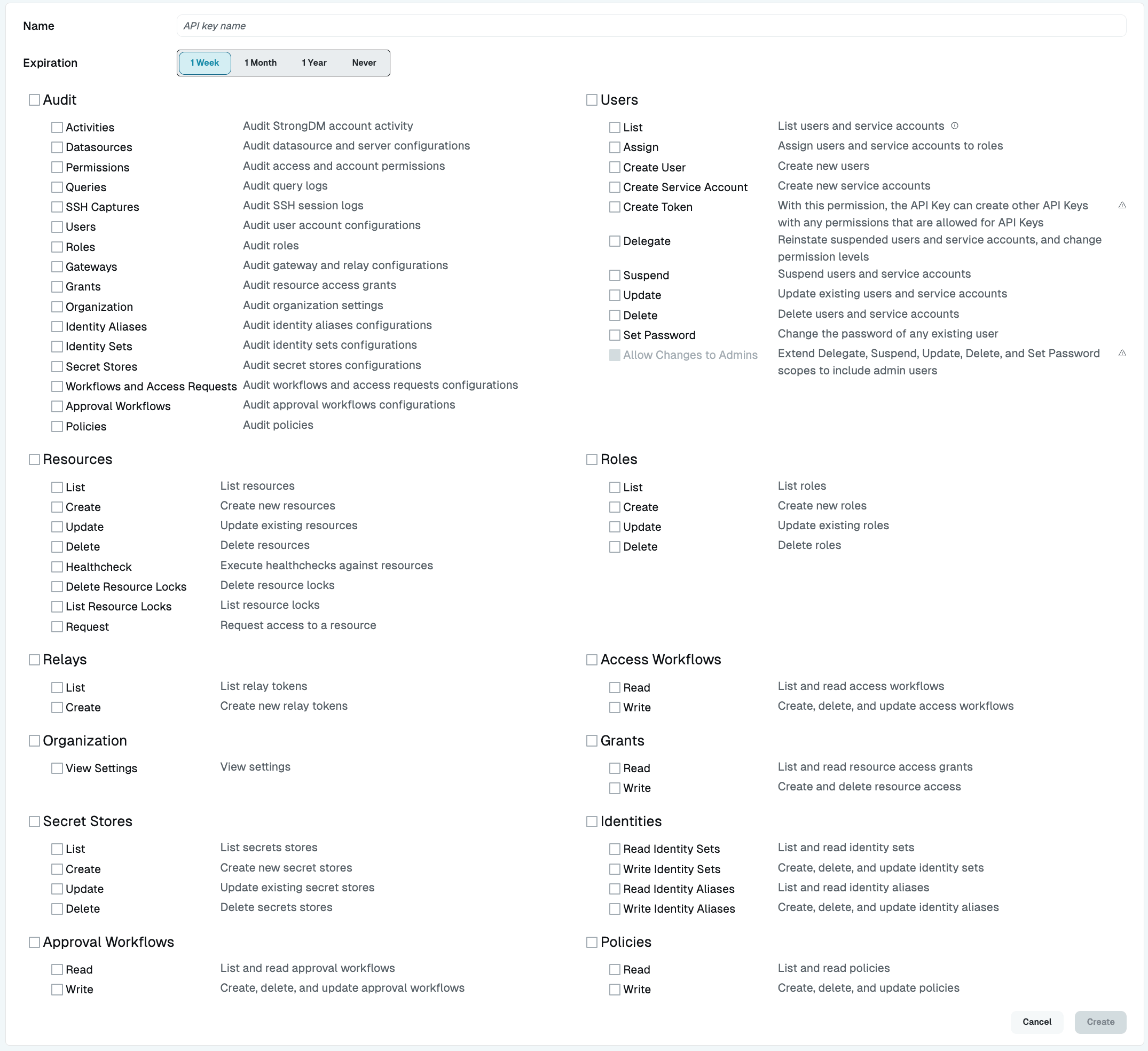Screen dimensions: 1148x1051
Task: Select the 1 Week expiration option
Action: [x=204, y=63]
